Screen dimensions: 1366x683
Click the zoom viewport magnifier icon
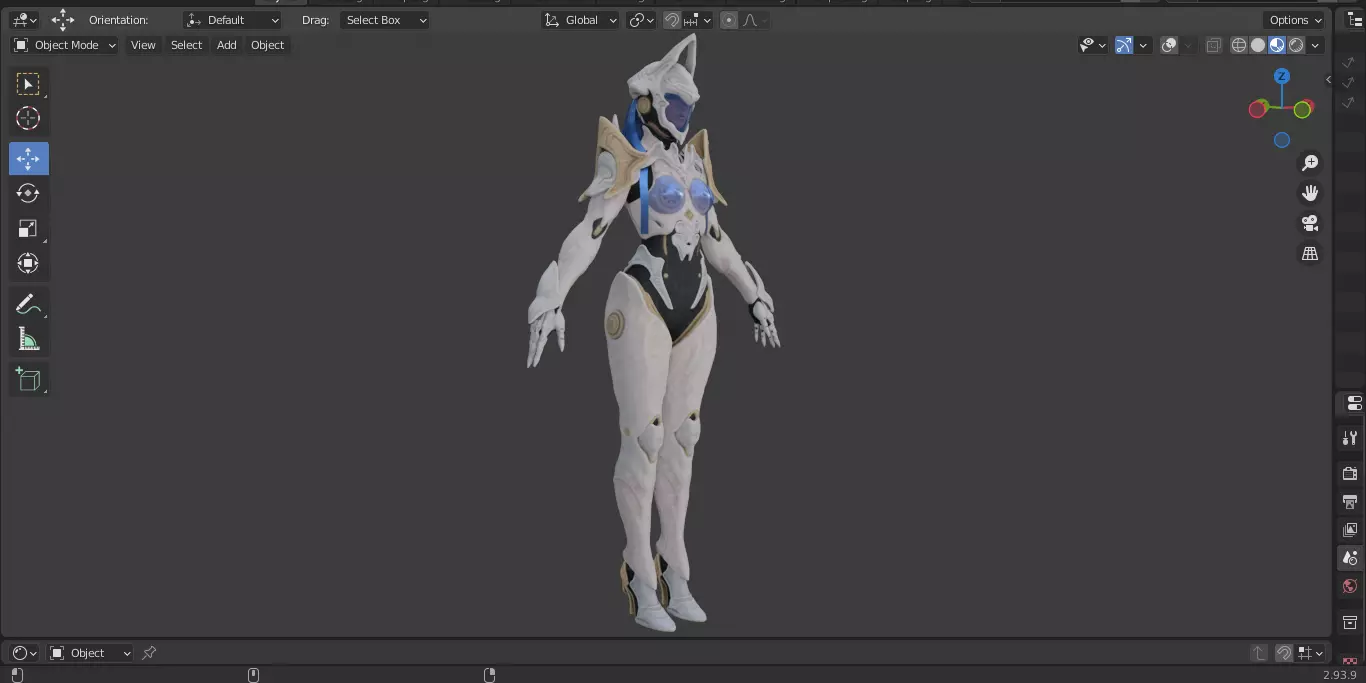[x=1310, y=163]
